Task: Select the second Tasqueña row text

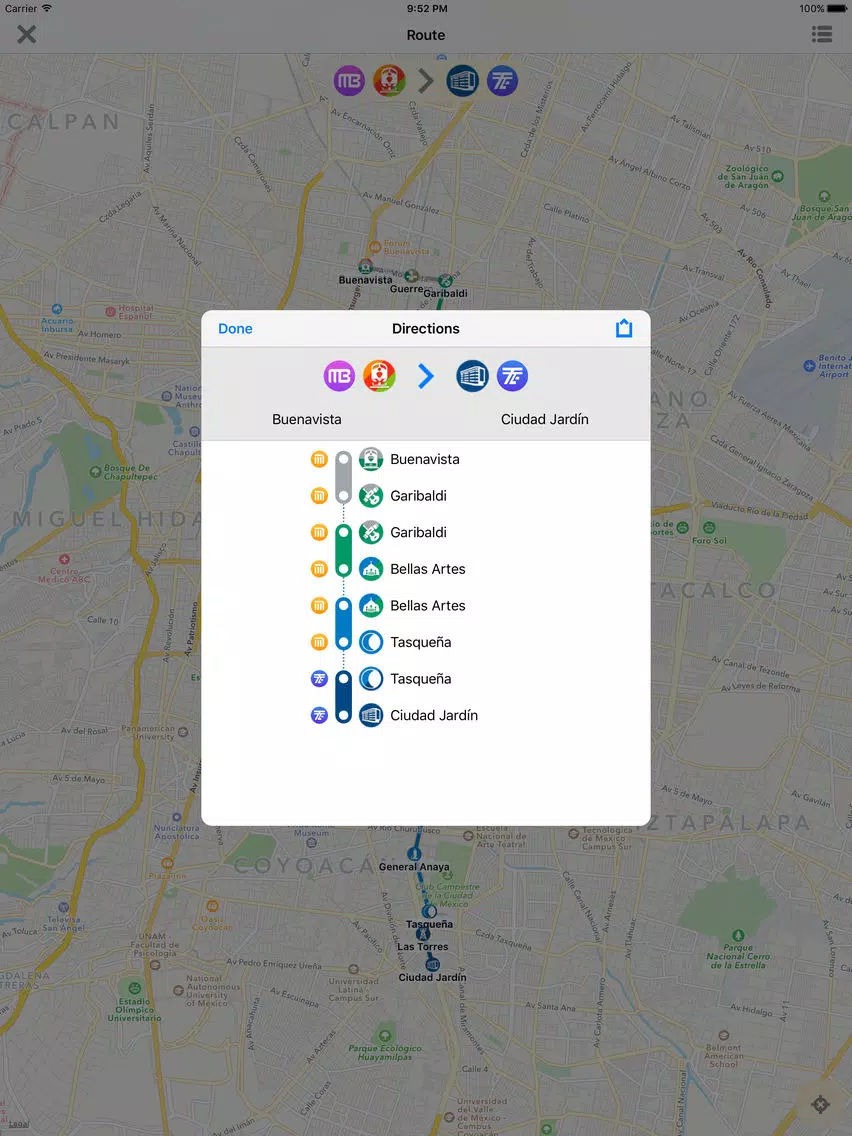Action: 420,679
